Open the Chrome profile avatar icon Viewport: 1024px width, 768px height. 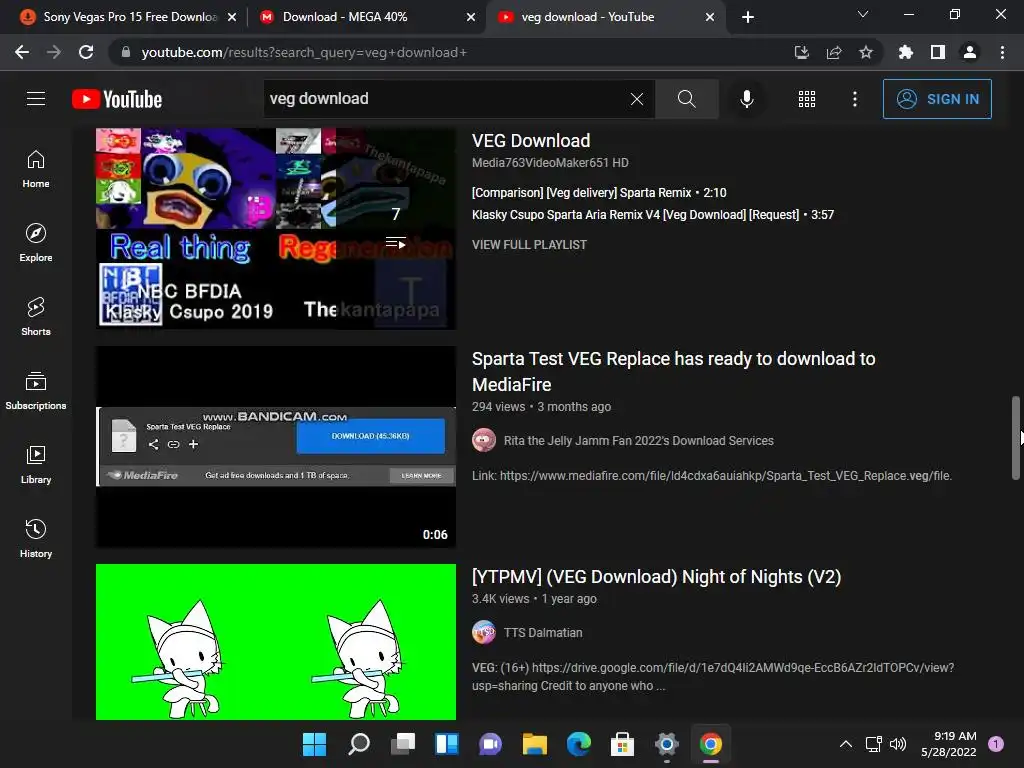(x=970, y=52)
